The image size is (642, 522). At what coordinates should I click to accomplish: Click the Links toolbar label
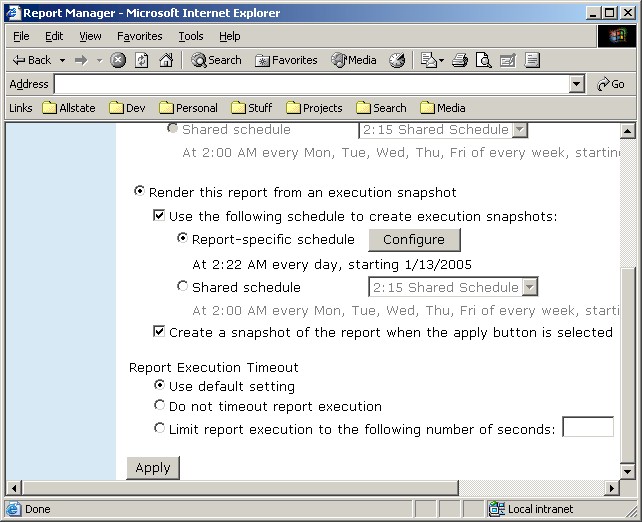coord(20,108)
